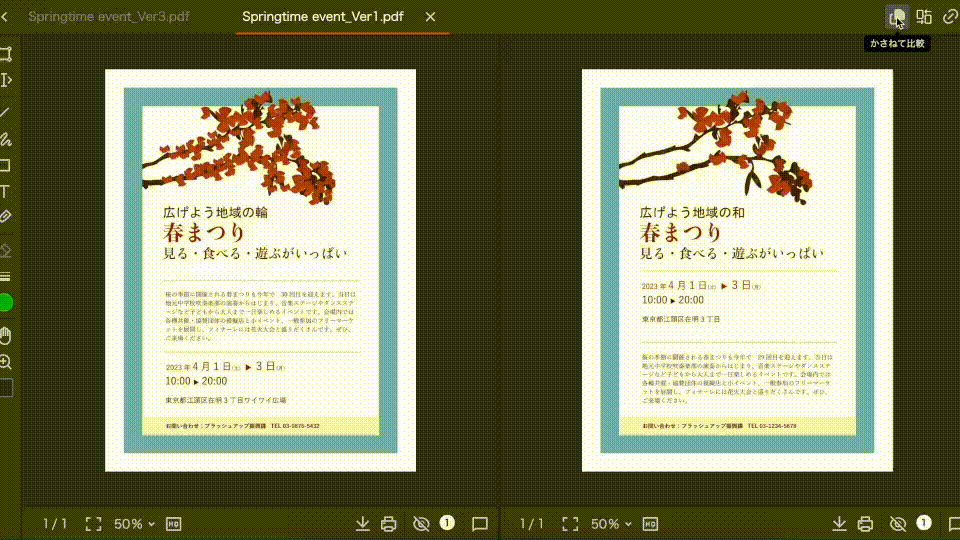The image size is (960, 540).
Task: Toggle annotation visibility in right pane
Action: point(898,524)
